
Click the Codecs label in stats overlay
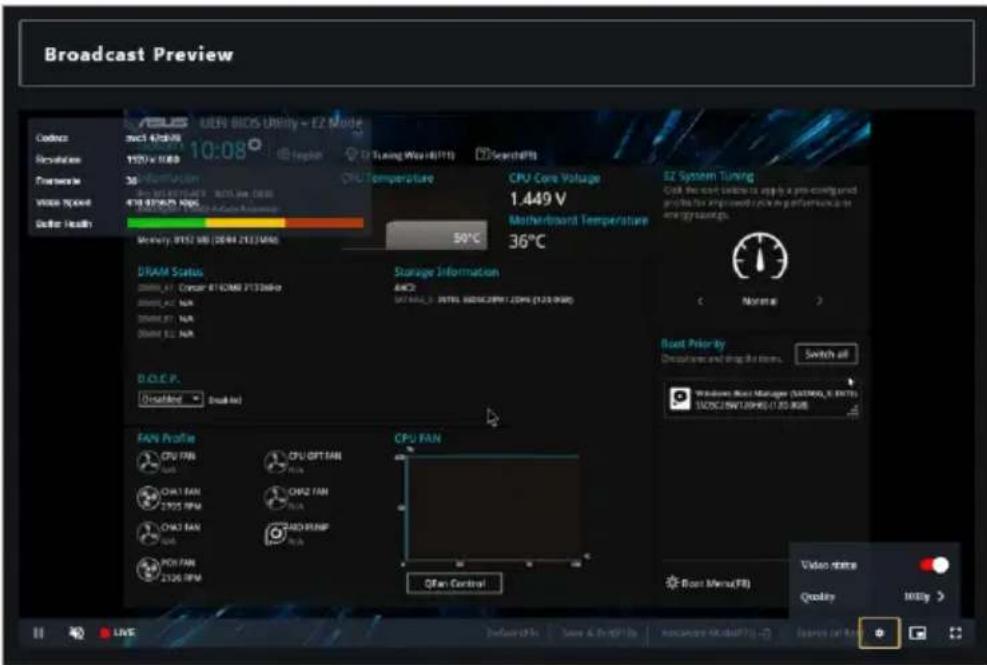52,138
